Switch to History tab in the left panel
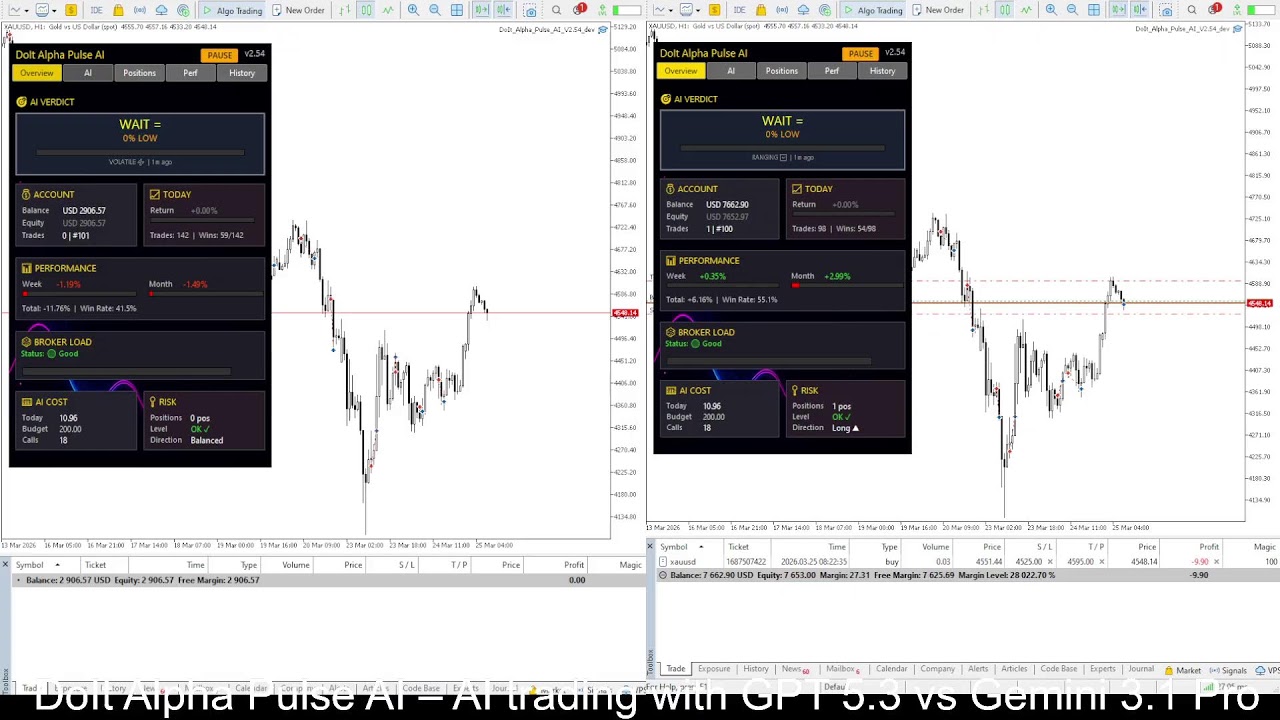The image size is (1280, 720). (242, 73)
